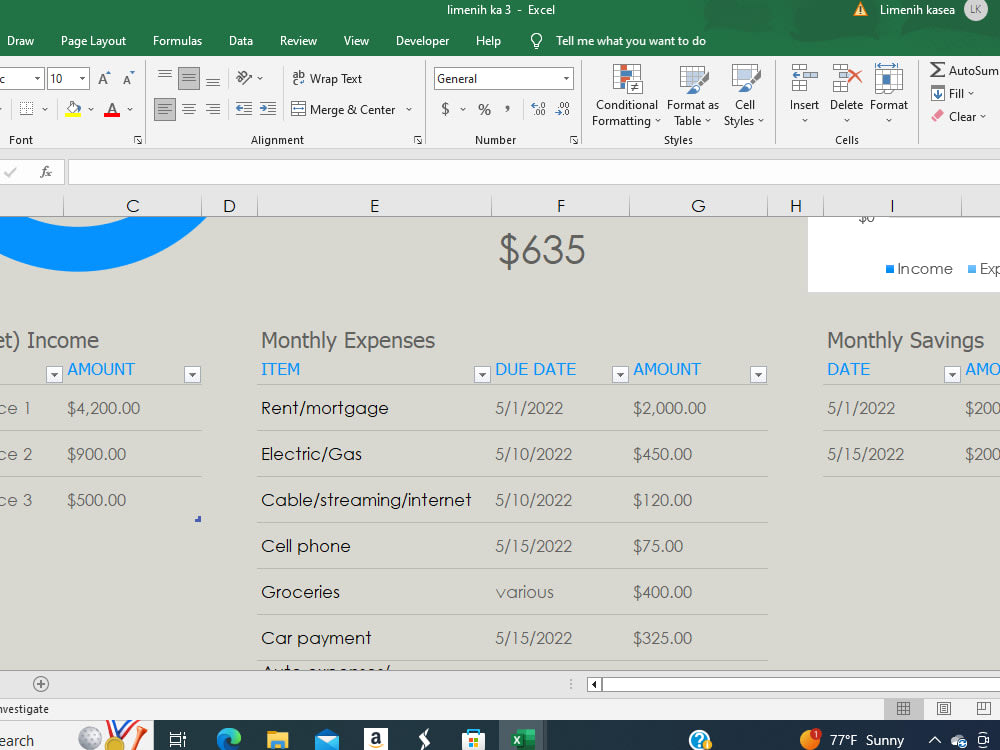1000x750 pixels.
Task: Open Merge & Center dropdown arrow
Action: pos(409,110)
